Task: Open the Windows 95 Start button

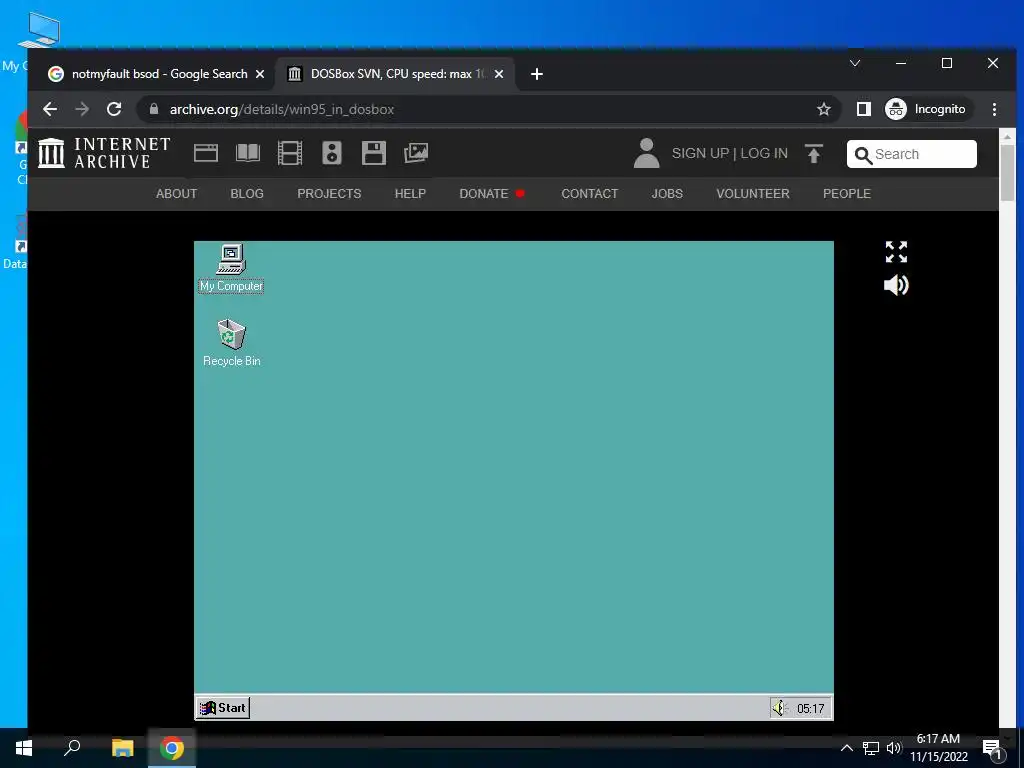Action: [x=223, y=708]
